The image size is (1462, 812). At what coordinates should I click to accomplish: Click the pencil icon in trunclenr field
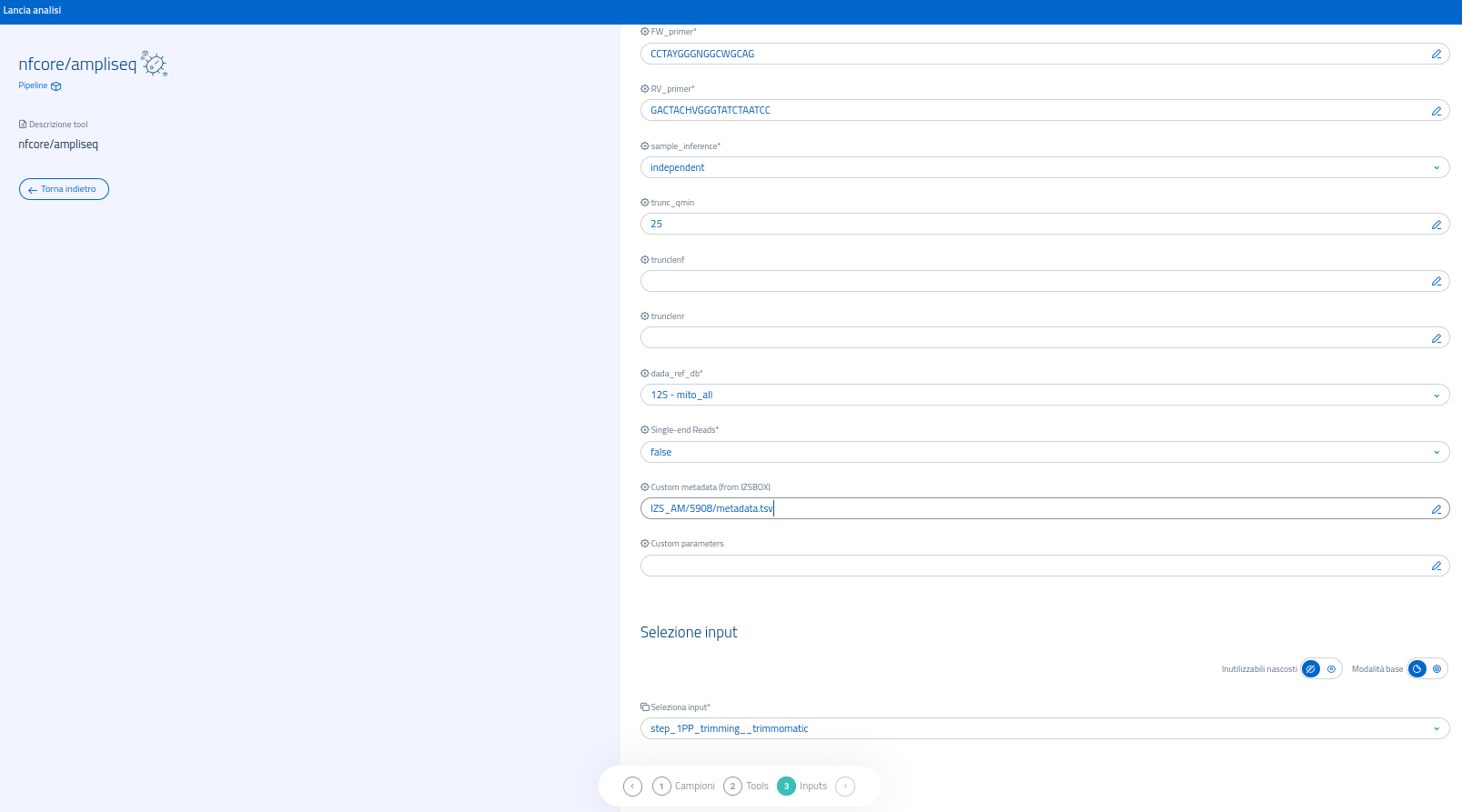(1437, 338)
